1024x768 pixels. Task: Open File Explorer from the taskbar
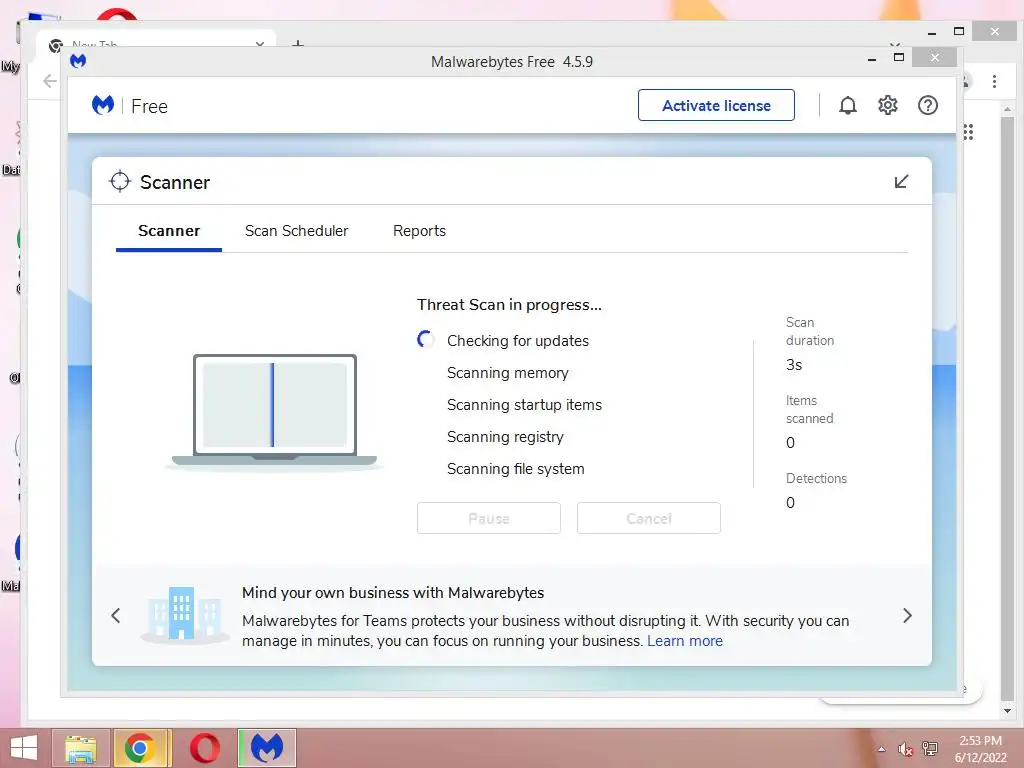click(x=81, y=748)
